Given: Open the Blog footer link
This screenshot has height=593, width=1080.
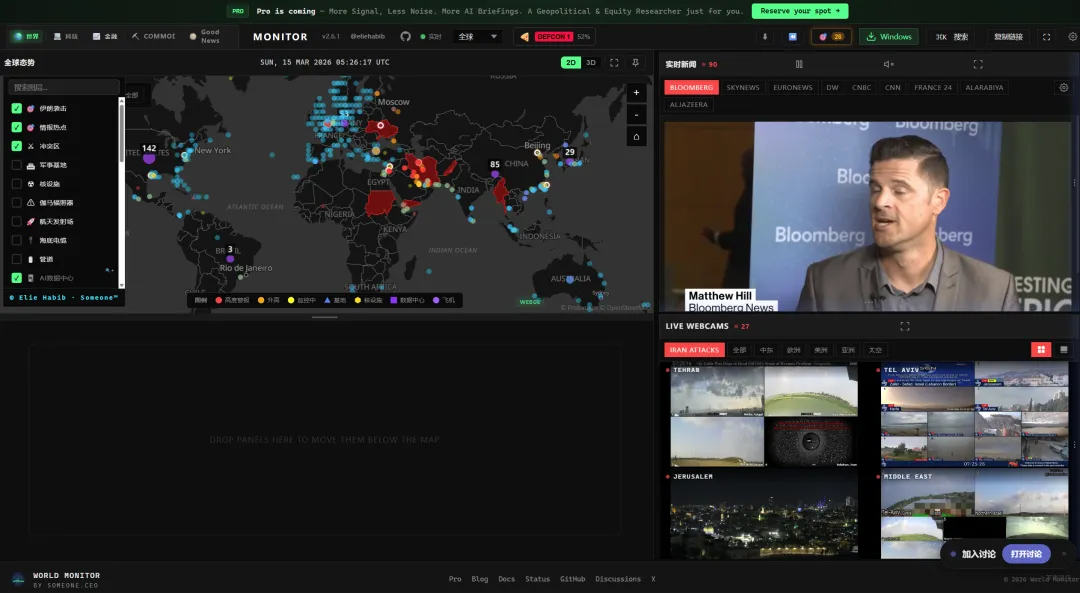Looking at the screenshot, I should (479, 579).
